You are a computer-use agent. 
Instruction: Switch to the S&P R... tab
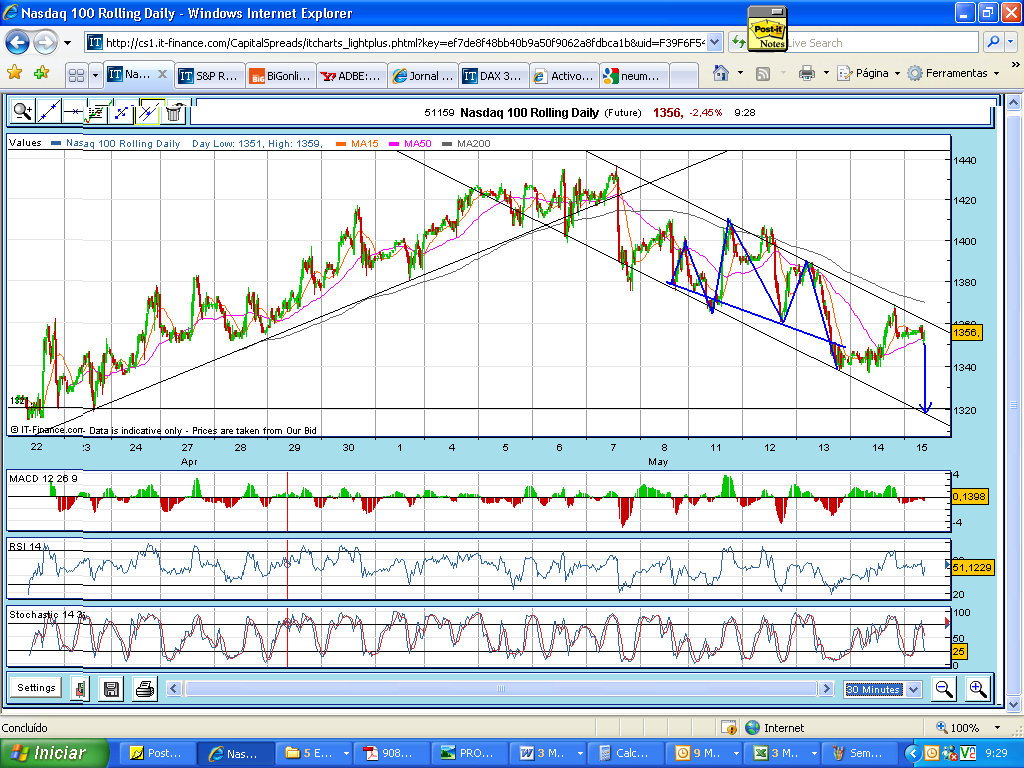(x=210, y=76)
